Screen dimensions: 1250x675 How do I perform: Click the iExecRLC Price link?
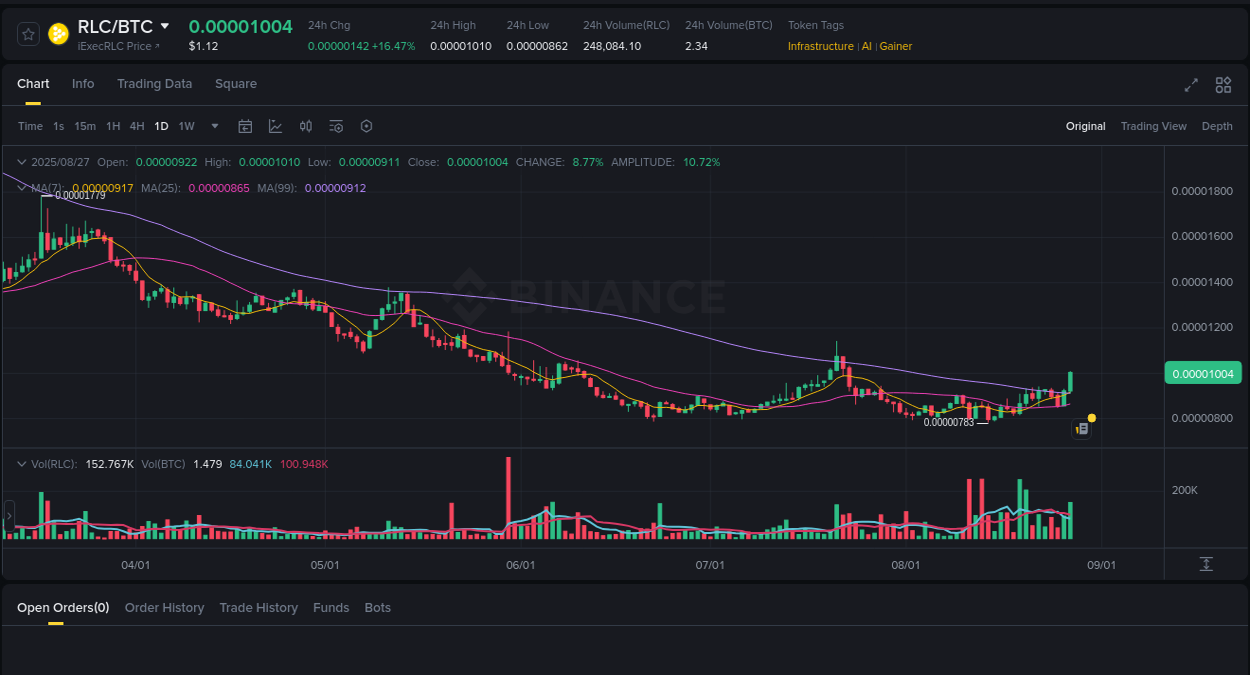tap(115, 45)
